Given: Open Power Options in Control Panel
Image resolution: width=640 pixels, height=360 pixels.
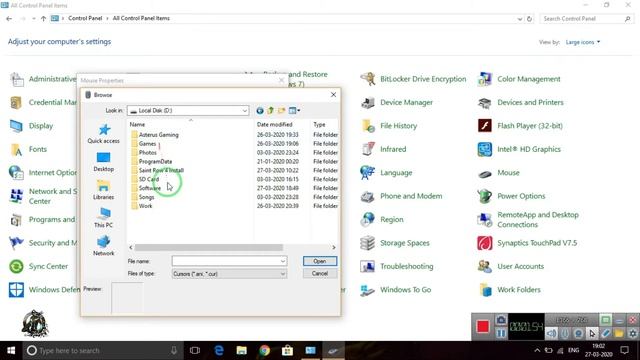Looking at the screenshot, I should point(511,196).
